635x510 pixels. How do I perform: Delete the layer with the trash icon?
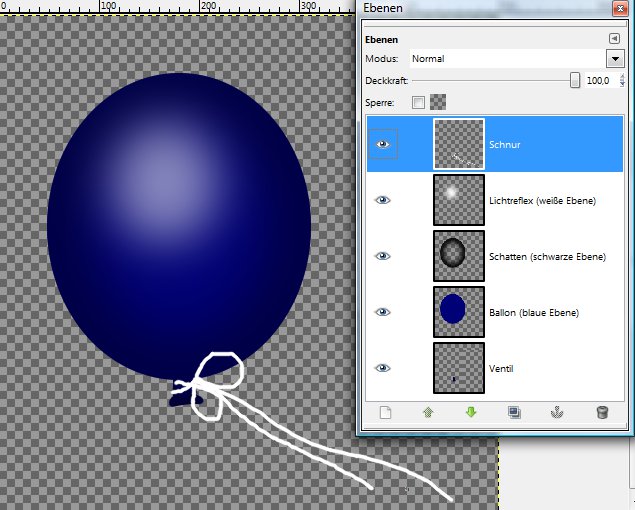point(601,411)
